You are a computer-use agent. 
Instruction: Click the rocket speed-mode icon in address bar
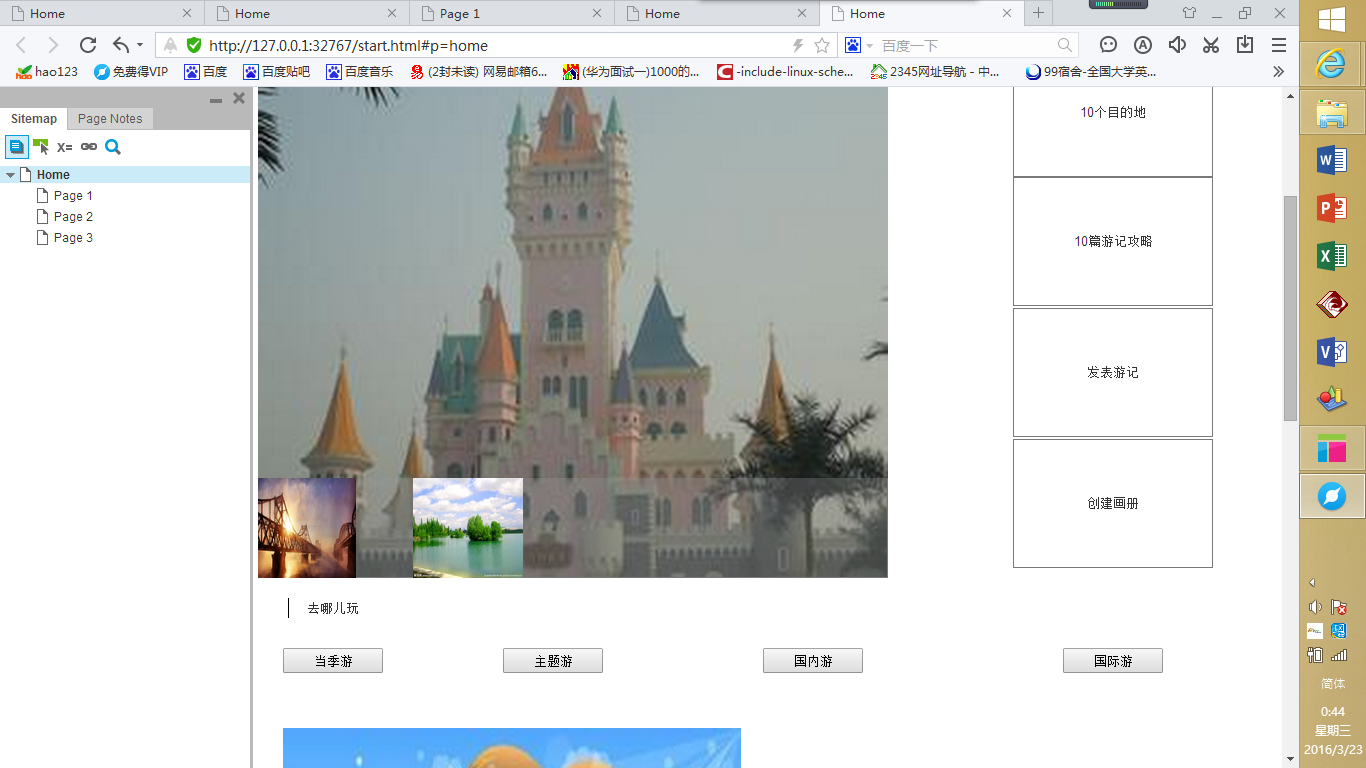170,45
